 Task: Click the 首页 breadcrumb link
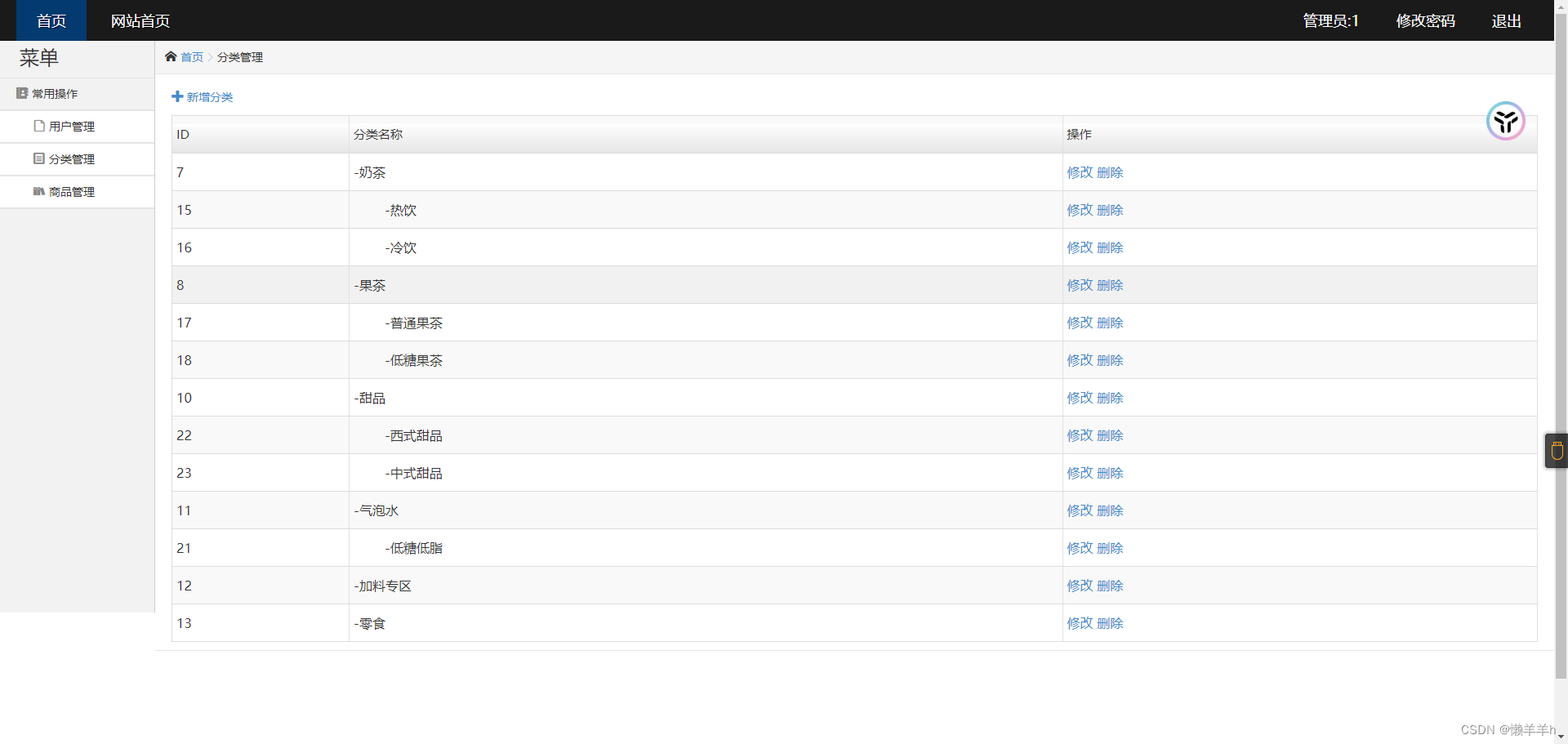[x=192, y=57]
